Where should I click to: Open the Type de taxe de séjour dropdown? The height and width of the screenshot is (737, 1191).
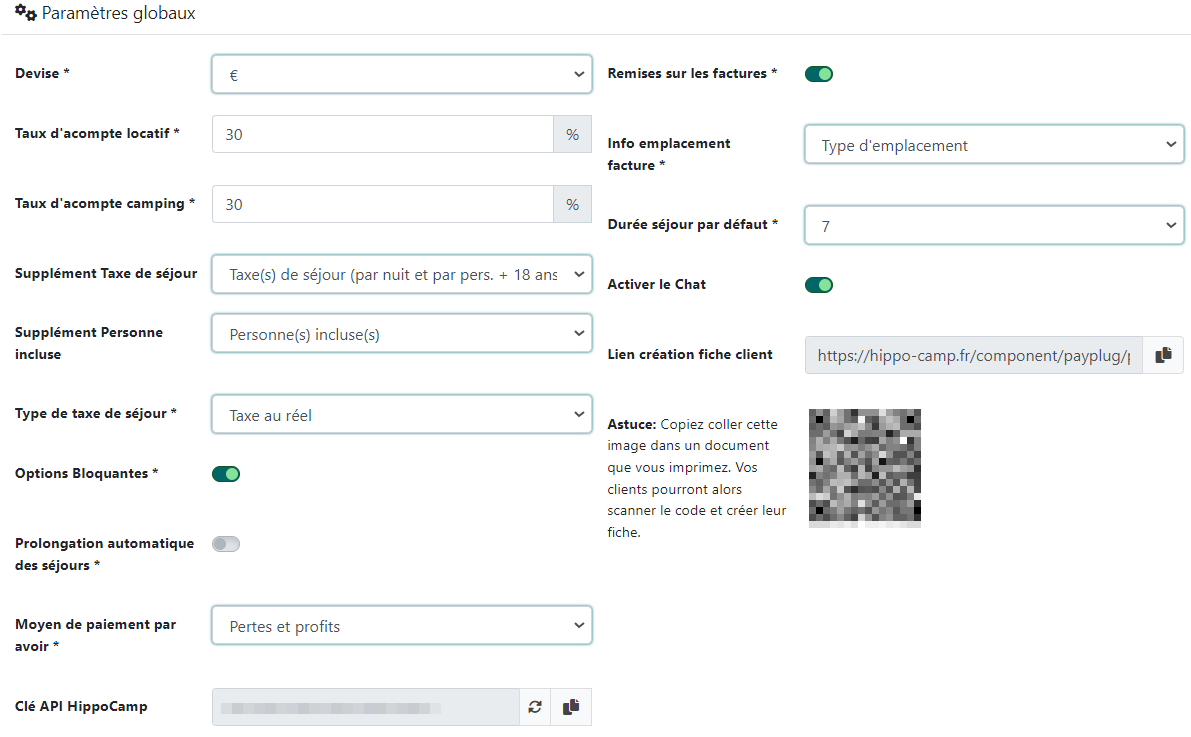point(401,415)
